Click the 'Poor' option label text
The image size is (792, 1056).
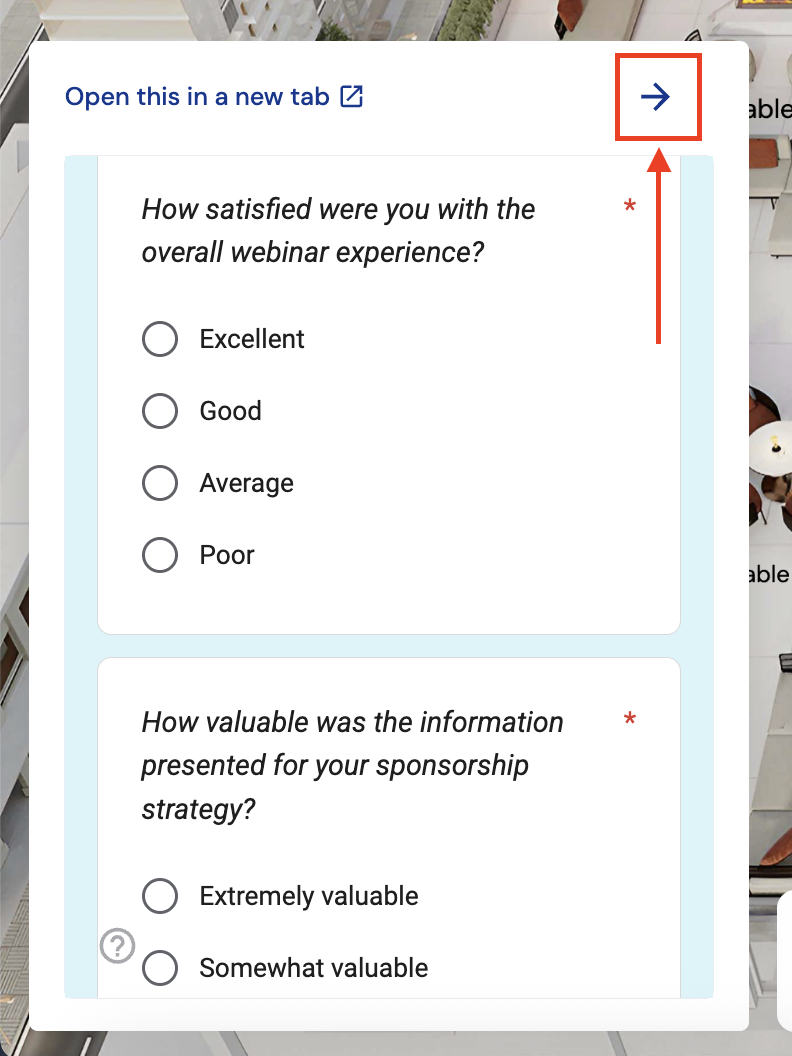[x=227, y=555]
